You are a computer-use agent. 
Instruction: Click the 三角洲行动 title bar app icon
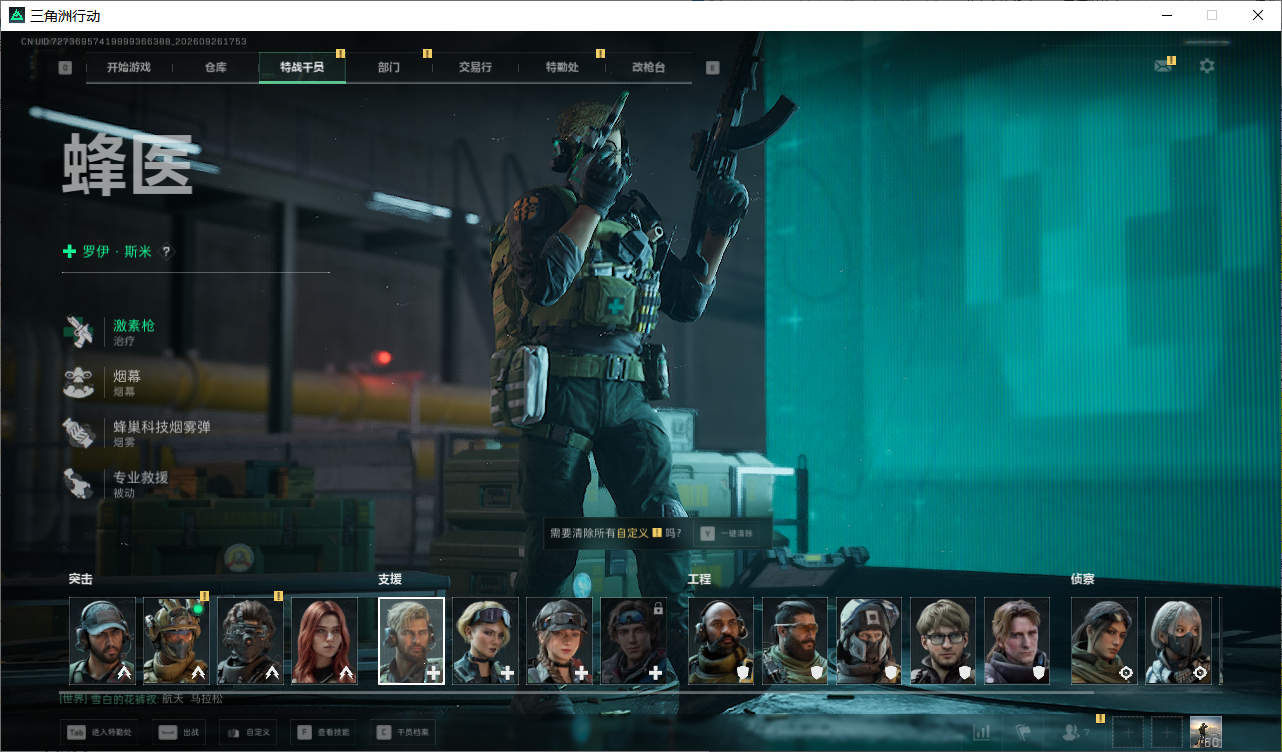(x=16, y=16)
